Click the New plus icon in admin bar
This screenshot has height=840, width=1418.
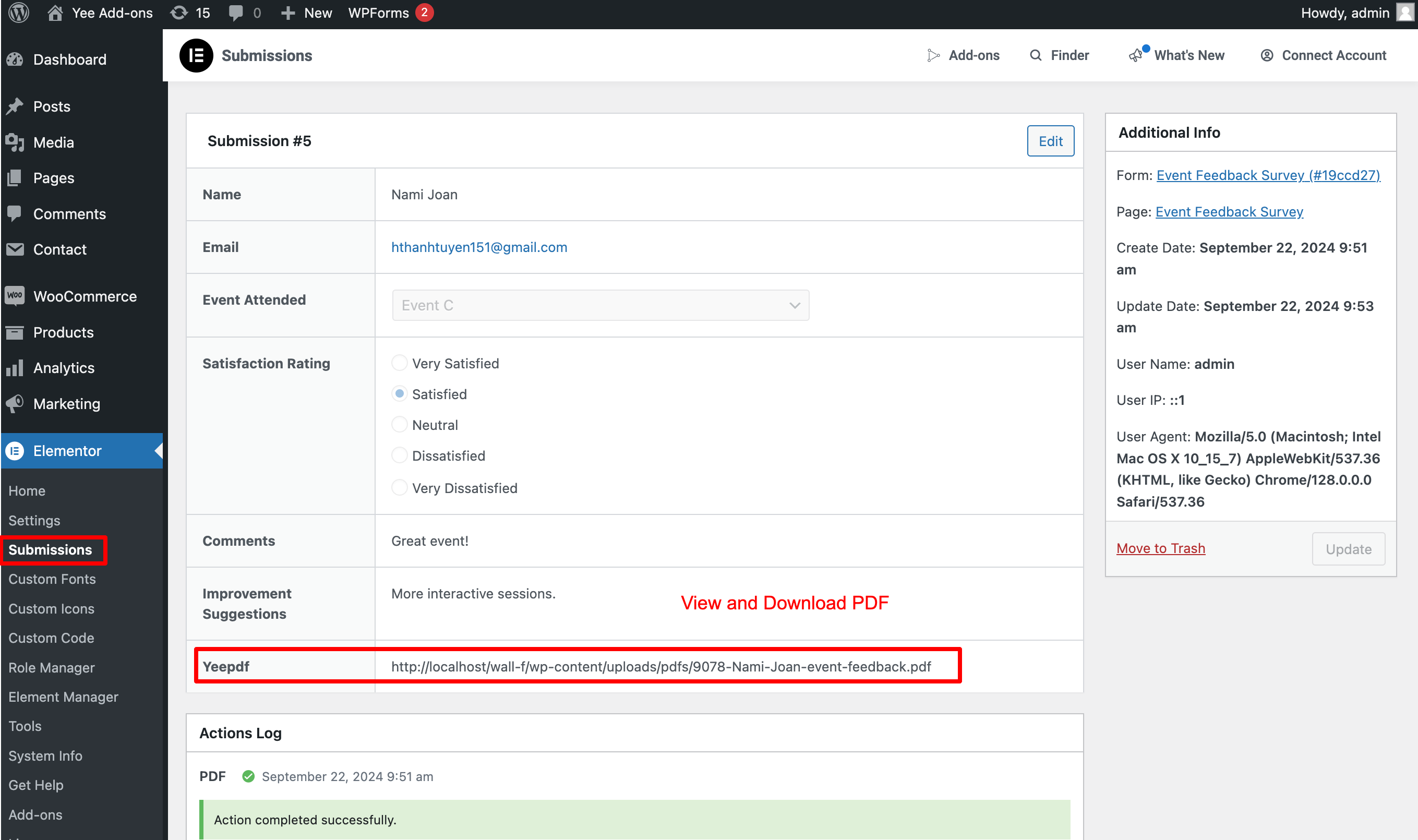(x=289, y=13)
